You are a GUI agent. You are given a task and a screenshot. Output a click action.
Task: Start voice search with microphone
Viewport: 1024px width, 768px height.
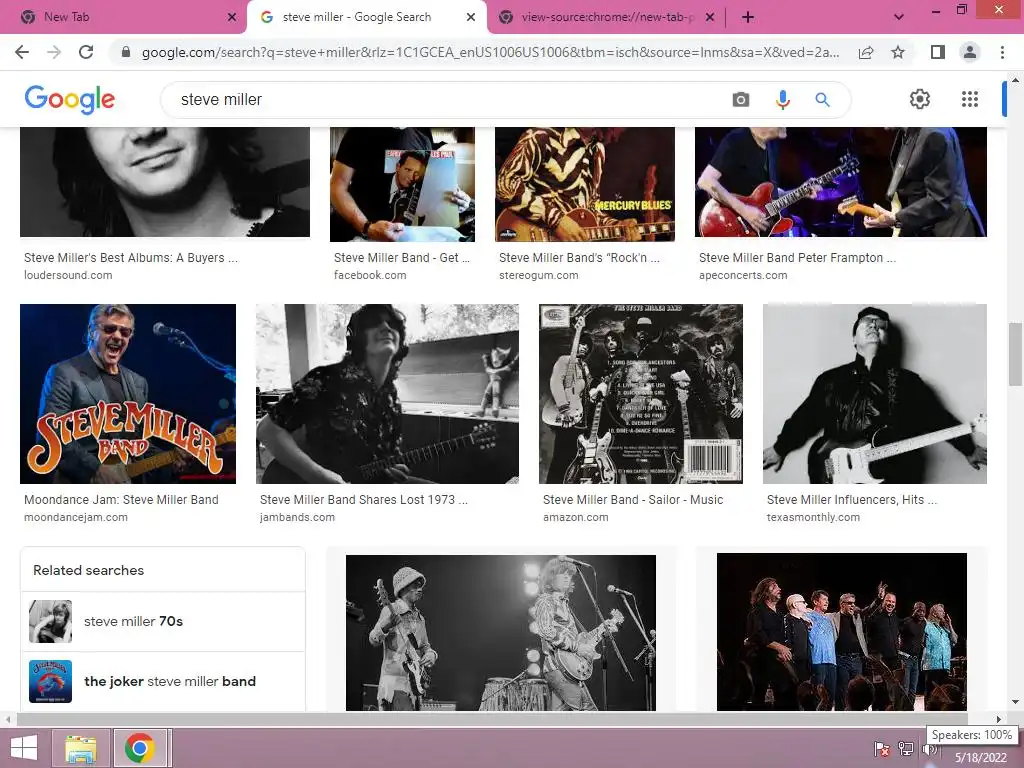point(782,100)
